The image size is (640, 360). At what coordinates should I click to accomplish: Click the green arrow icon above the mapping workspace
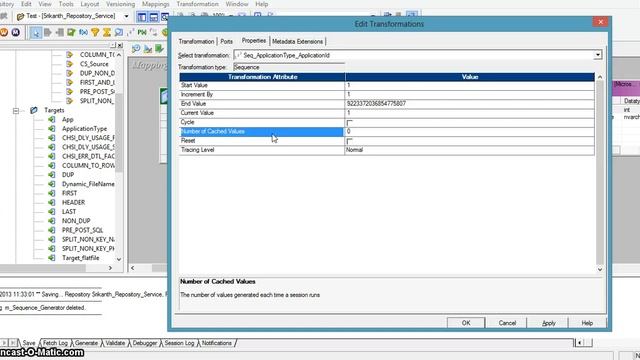pyautogui.click(x=159, y=49)
